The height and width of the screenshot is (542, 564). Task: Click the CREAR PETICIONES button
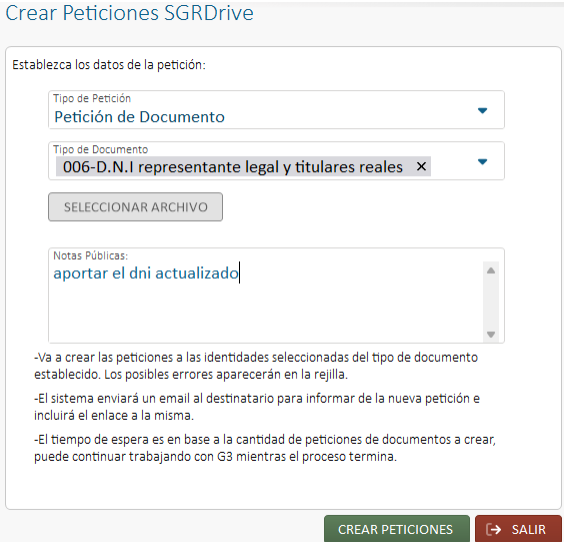(x=397, y=529)
